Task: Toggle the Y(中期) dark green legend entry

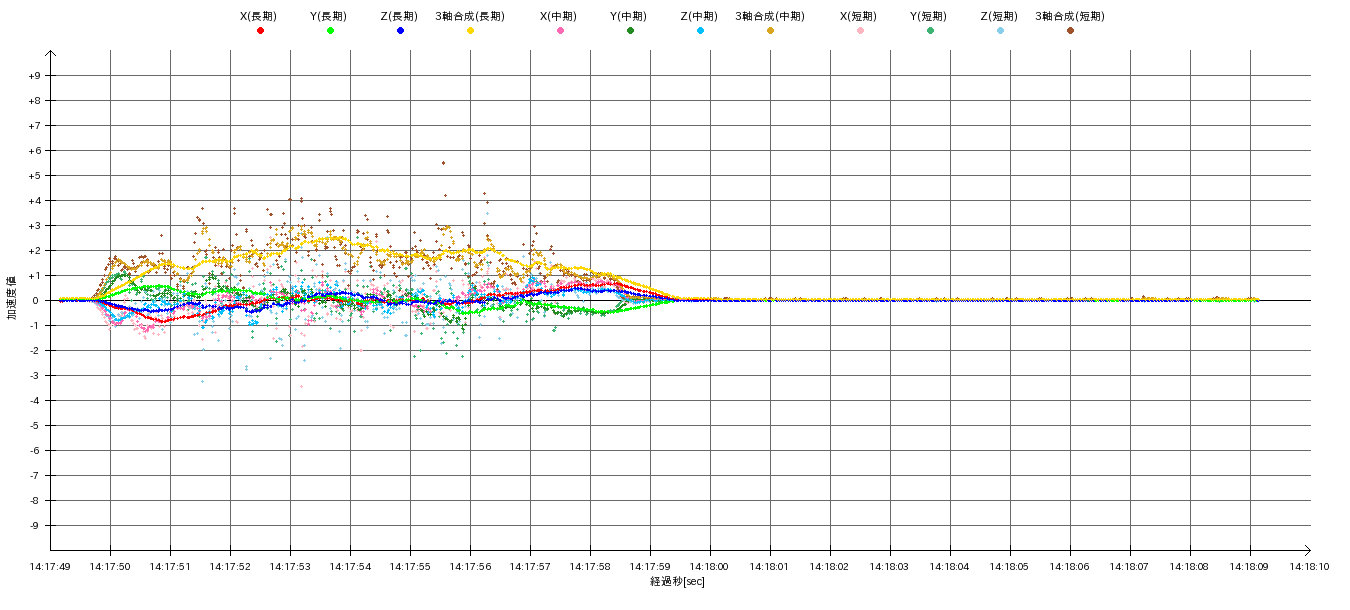Action: tap(628, 16)
